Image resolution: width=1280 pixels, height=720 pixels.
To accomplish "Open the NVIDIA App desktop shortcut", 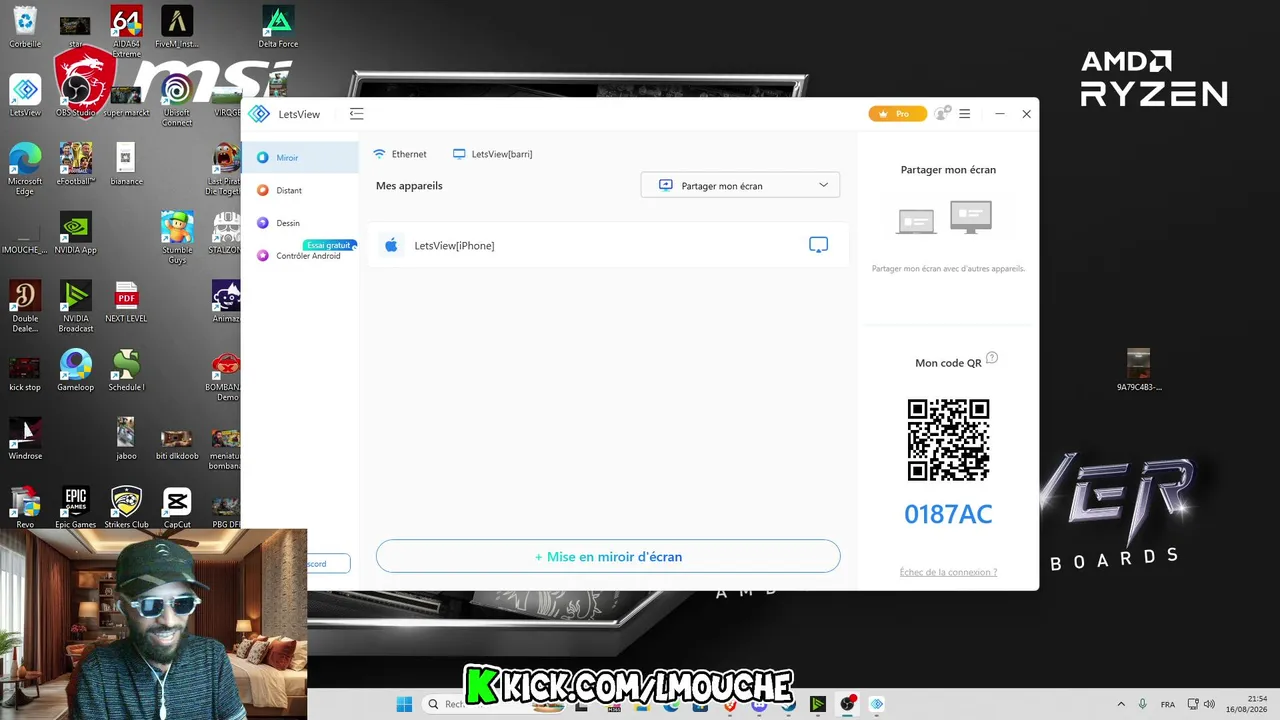I will tap(76, 233).
